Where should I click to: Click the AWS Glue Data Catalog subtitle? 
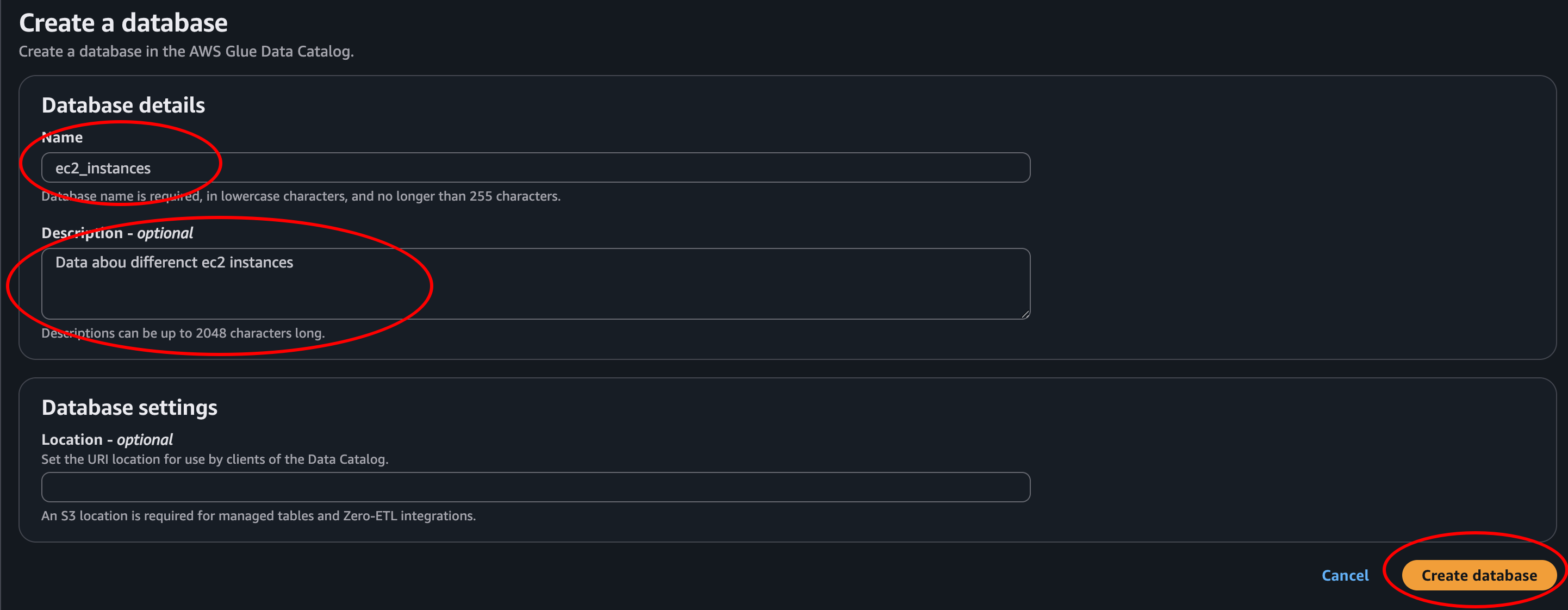pos(185,51)
